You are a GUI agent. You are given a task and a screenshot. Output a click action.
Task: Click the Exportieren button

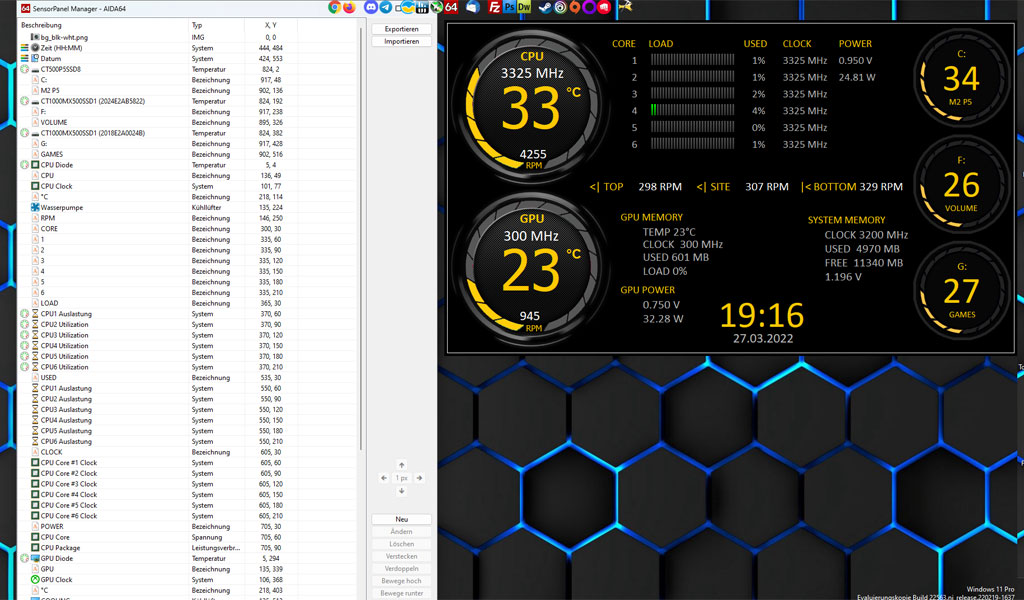coord(402,29)
